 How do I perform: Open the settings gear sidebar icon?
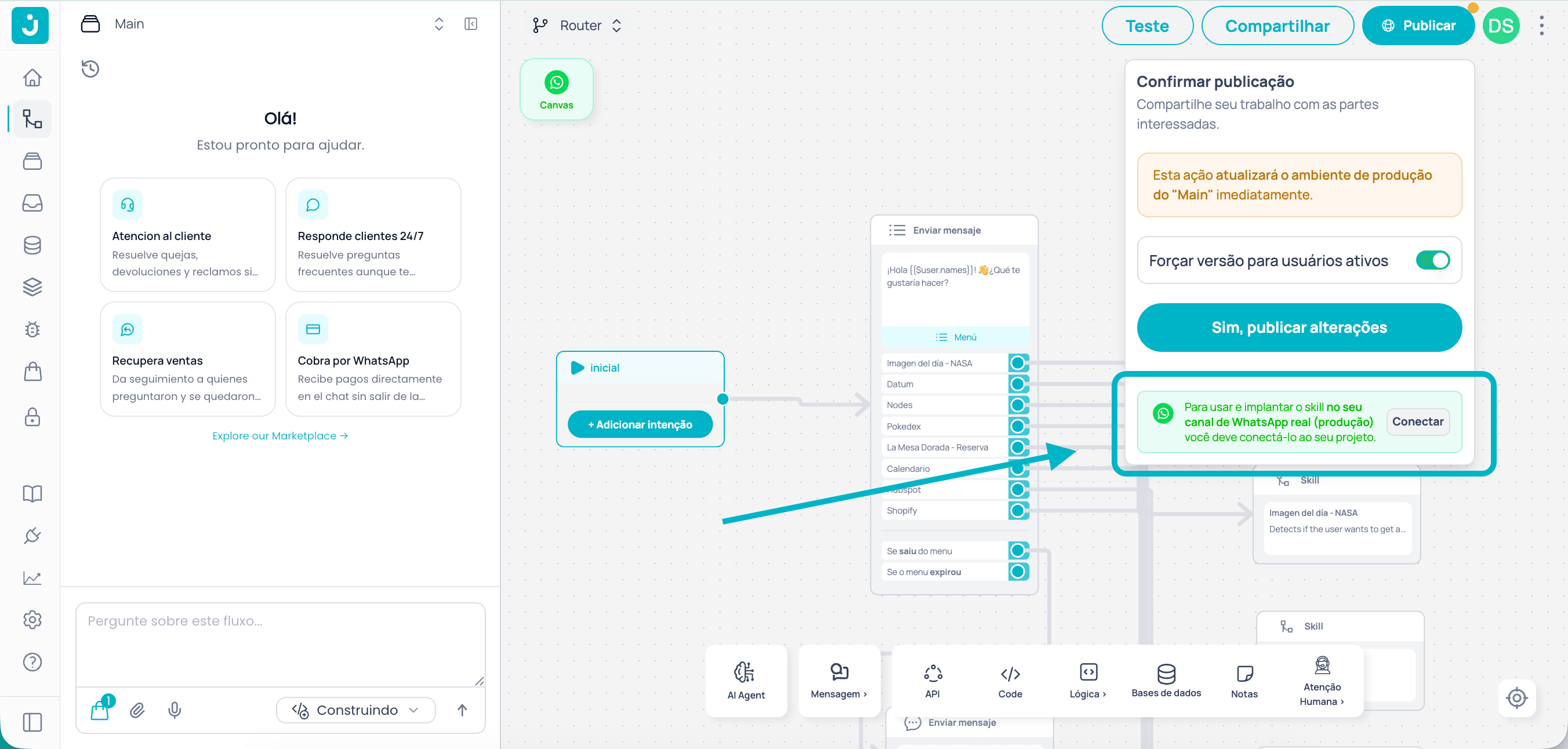pos(32,619)
